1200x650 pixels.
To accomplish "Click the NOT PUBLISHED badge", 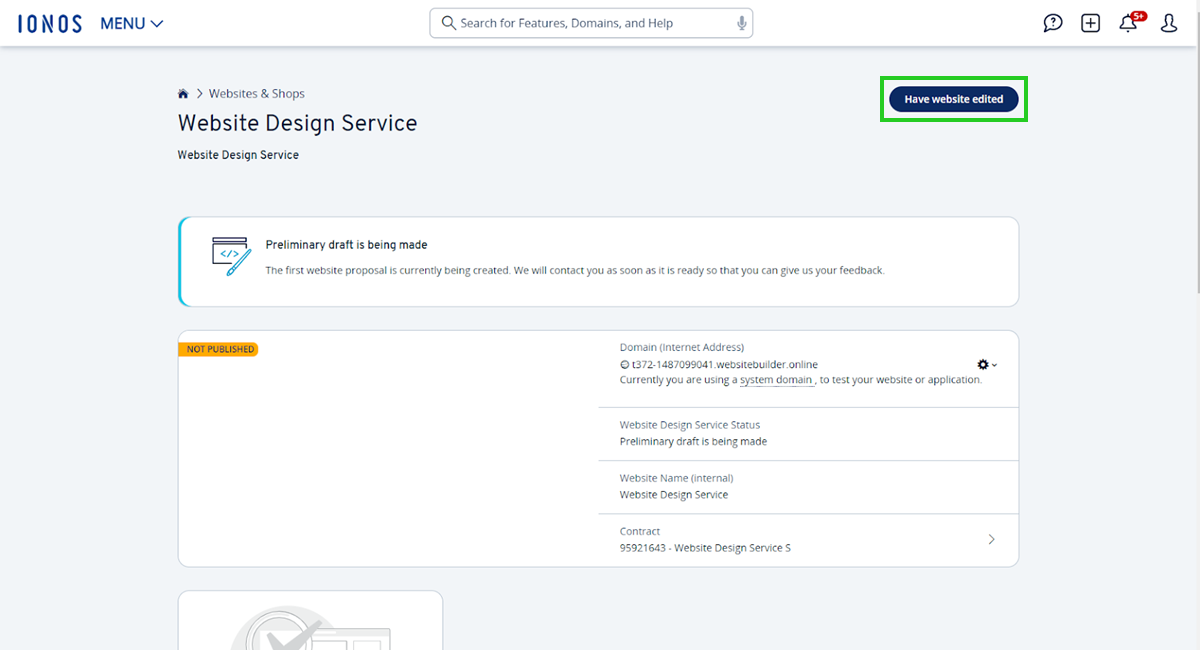I will pyautogui.click(x=219, y=349).
